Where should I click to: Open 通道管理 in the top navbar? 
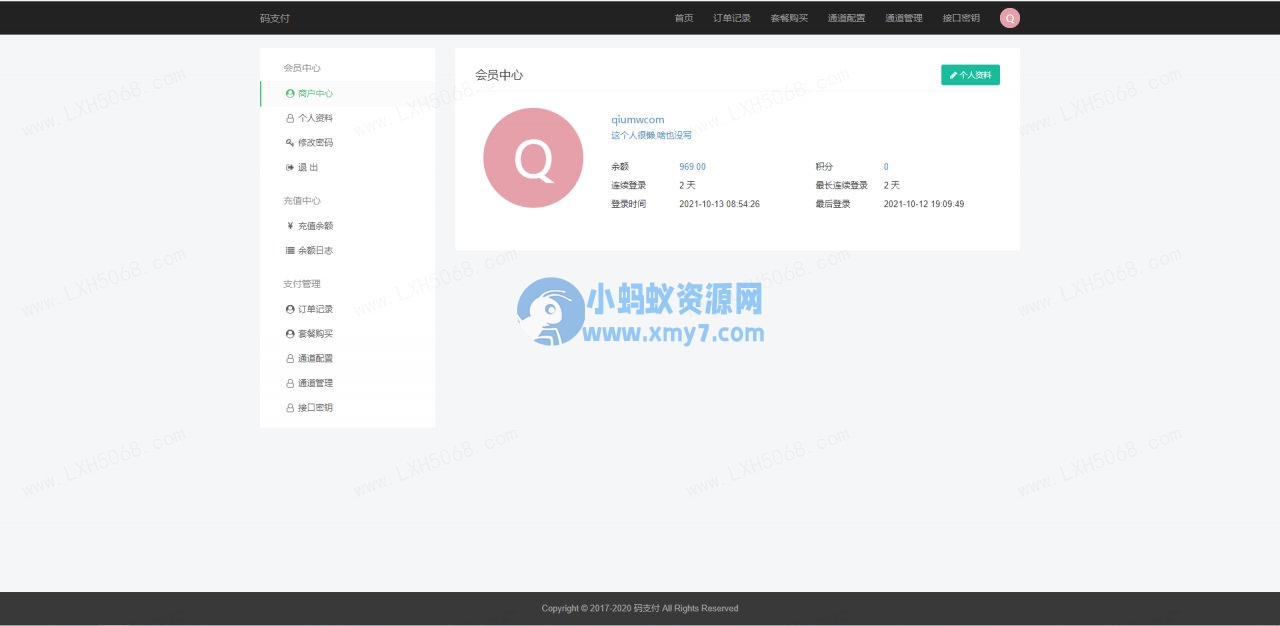coord(904,17)
